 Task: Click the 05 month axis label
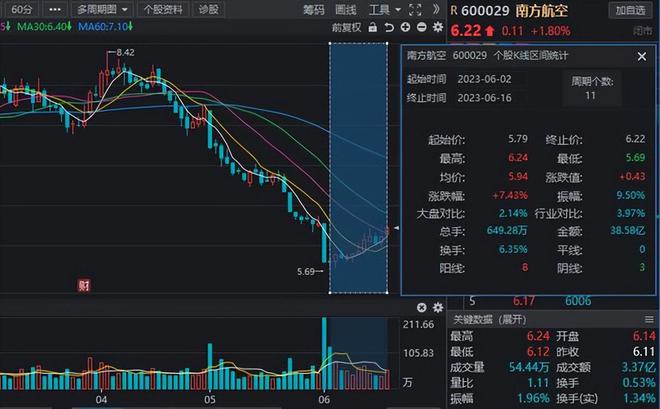coord(210,400)
